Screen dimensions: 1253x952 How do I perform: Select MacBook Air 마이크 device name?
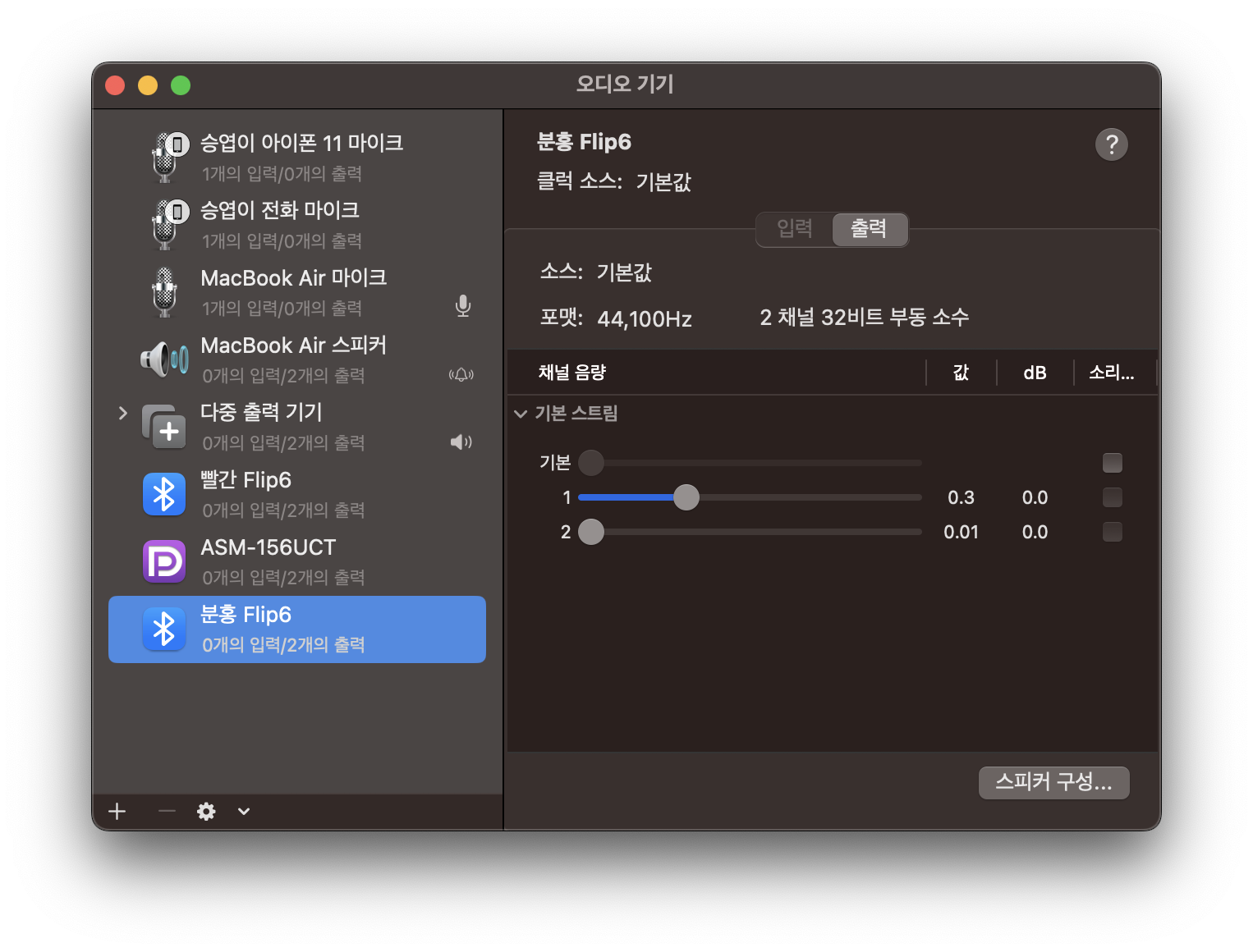point(294,277)
